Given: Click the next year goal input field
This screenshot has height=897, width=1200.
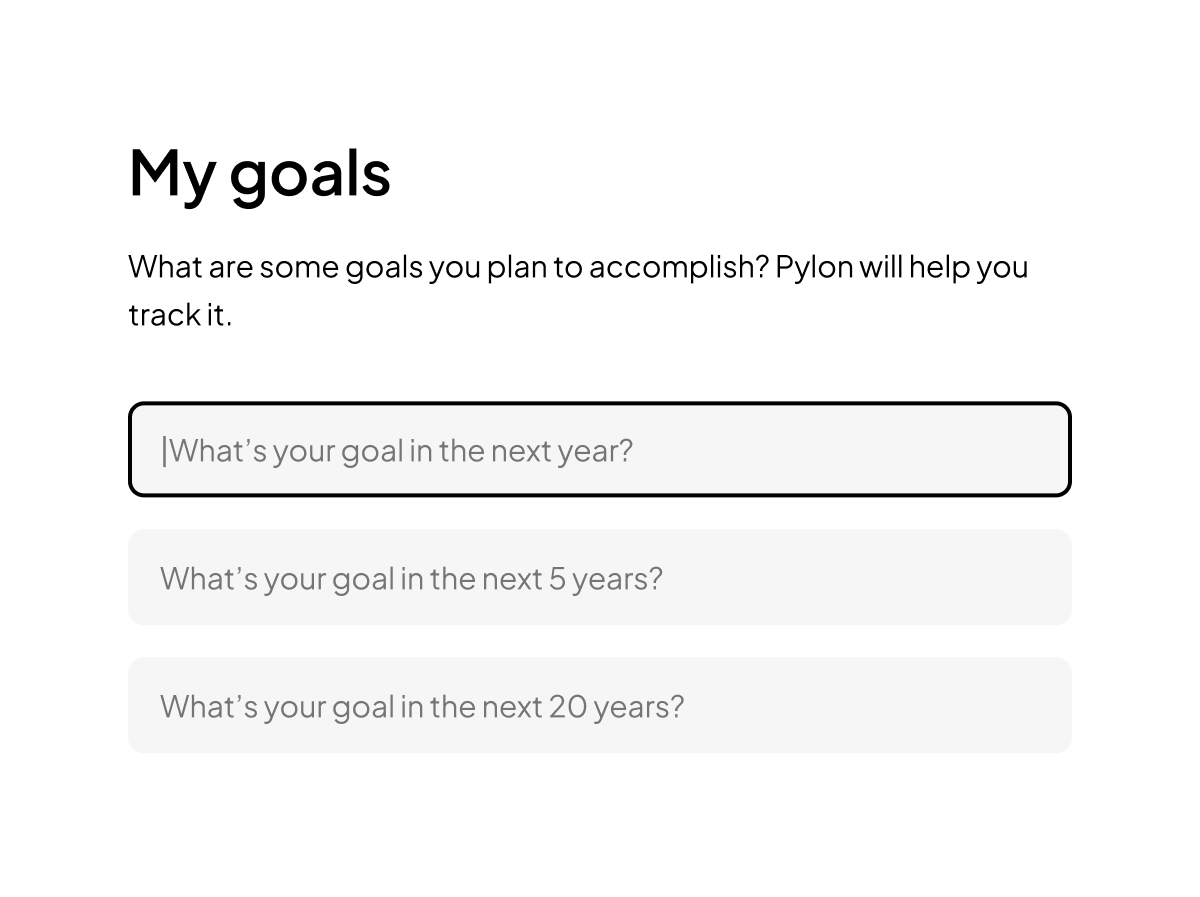Looking at the screenshot, I should (600, 450).
